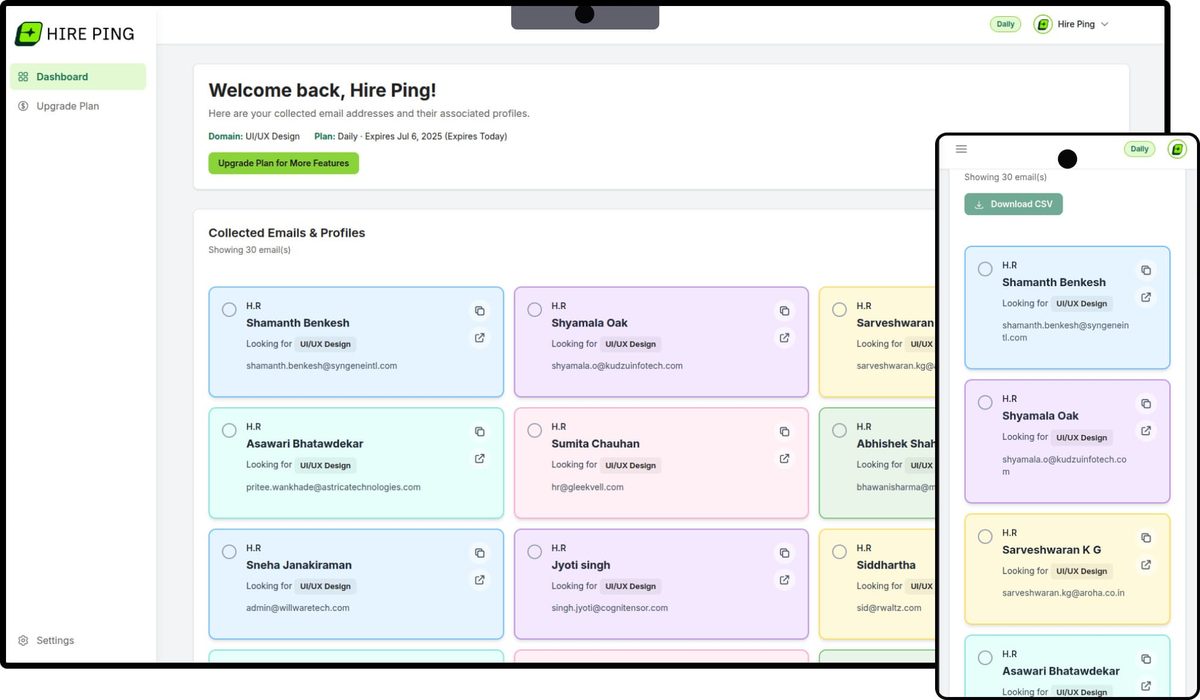Open Dashboard in the sidebar

[78, 77]
